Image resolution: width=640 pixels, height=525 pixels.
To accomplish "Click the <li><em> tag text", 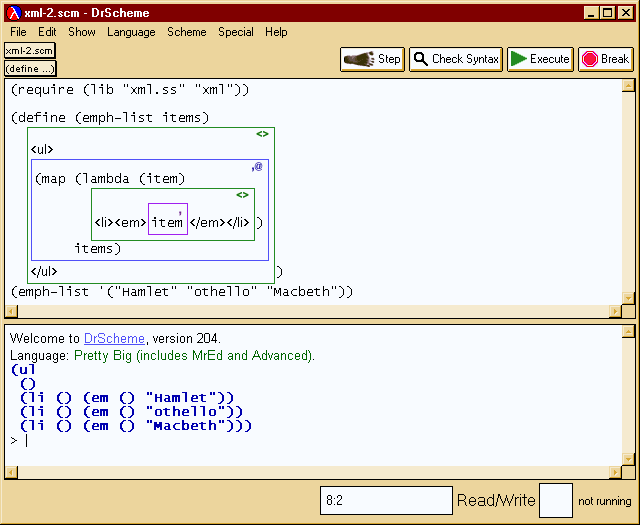I will coord(120,222).
